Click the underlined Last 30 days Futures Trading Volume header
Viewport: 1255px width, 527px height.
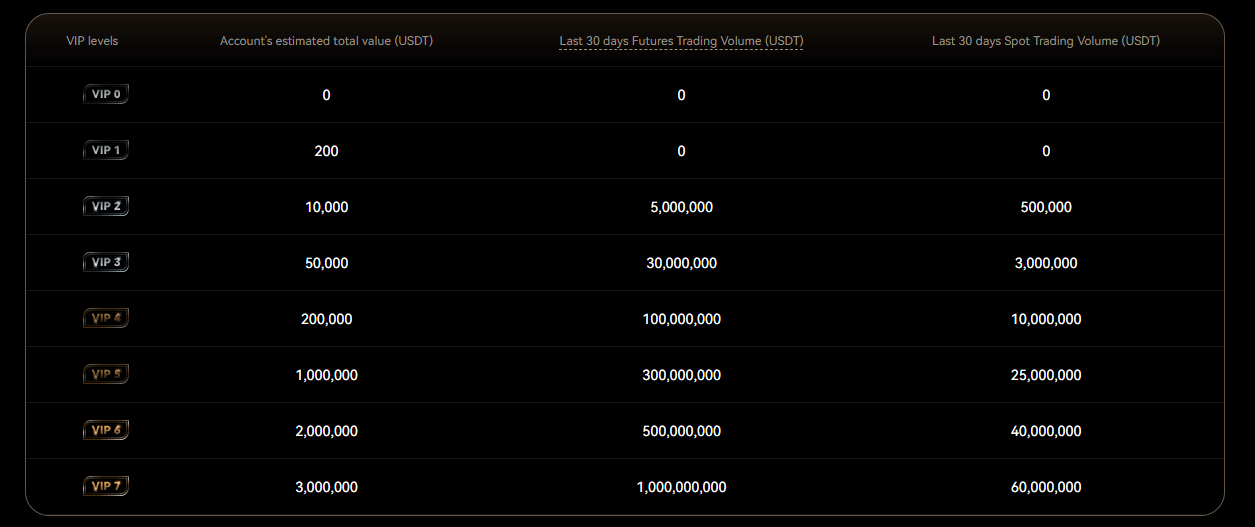[x=681, y=41]
